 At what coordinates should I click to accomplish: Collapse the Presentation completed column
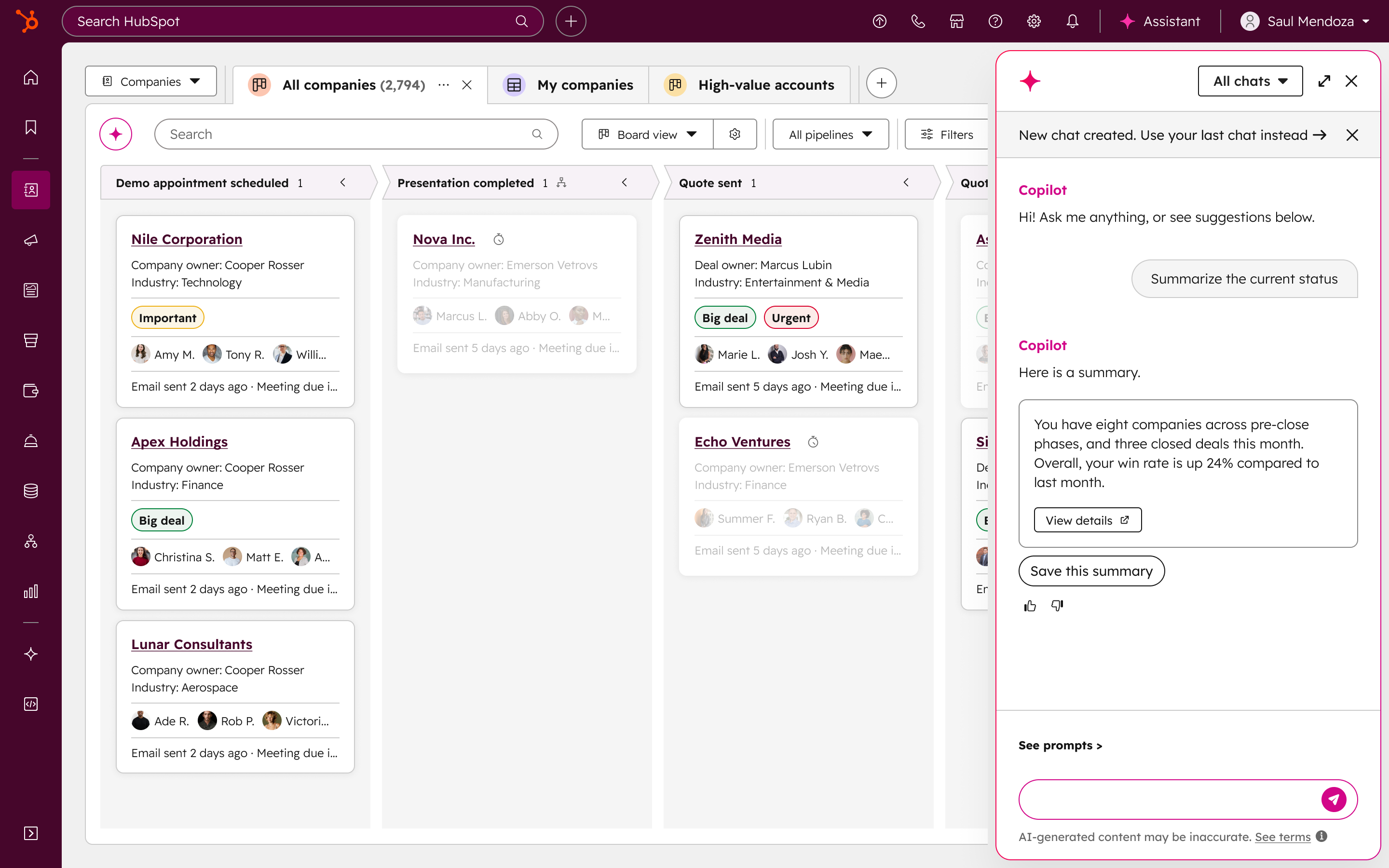625,183
